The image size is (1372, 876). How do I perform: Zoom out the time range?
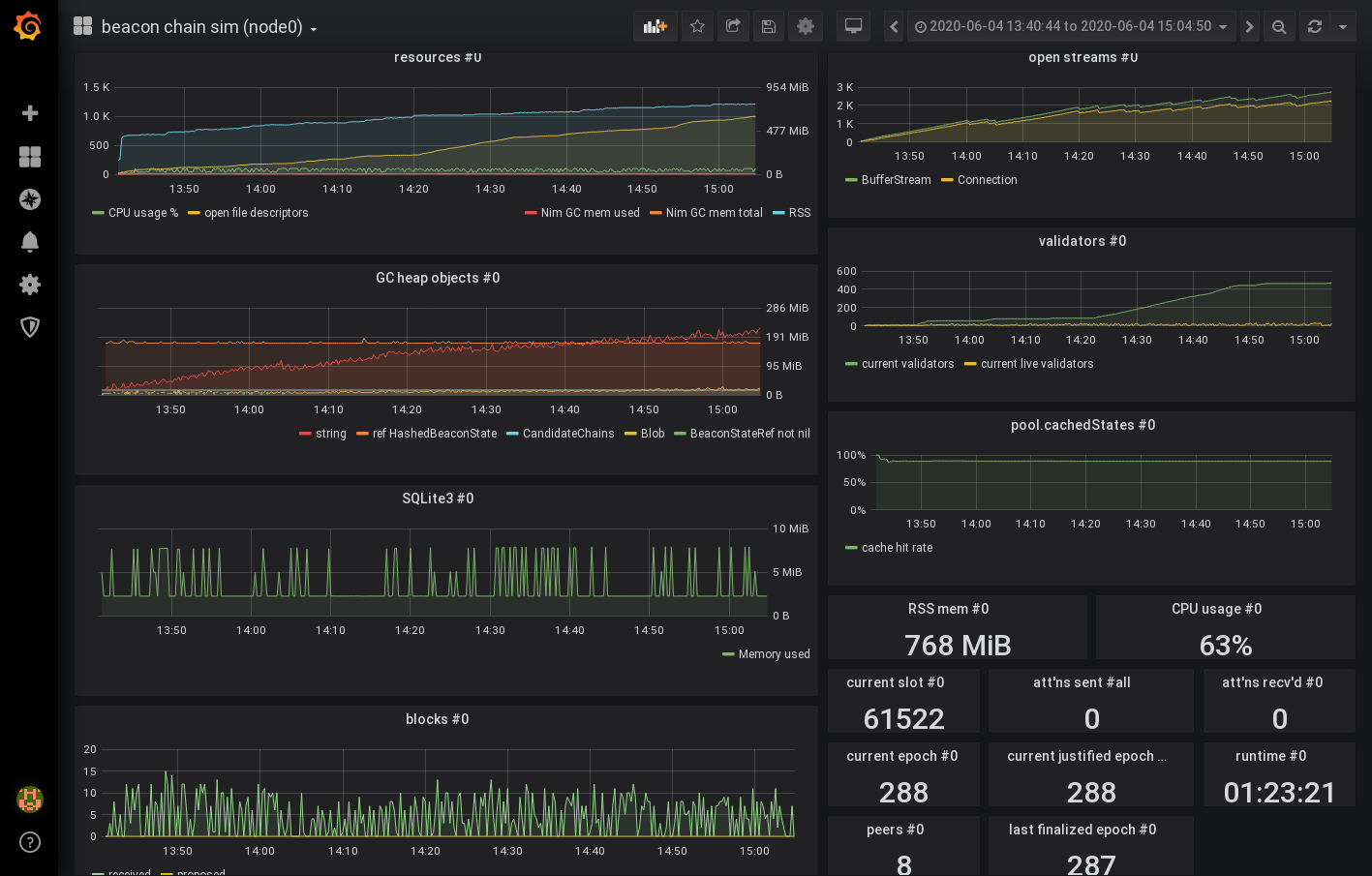point(1279,26)
